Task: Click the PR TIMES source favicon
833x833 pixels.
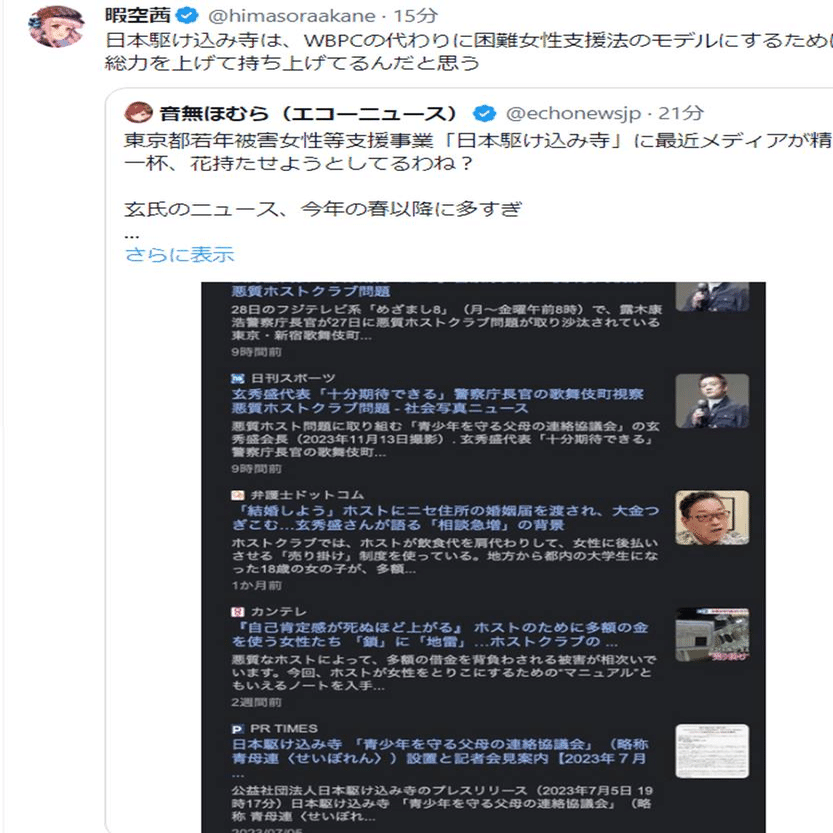Action: [237, 729]
